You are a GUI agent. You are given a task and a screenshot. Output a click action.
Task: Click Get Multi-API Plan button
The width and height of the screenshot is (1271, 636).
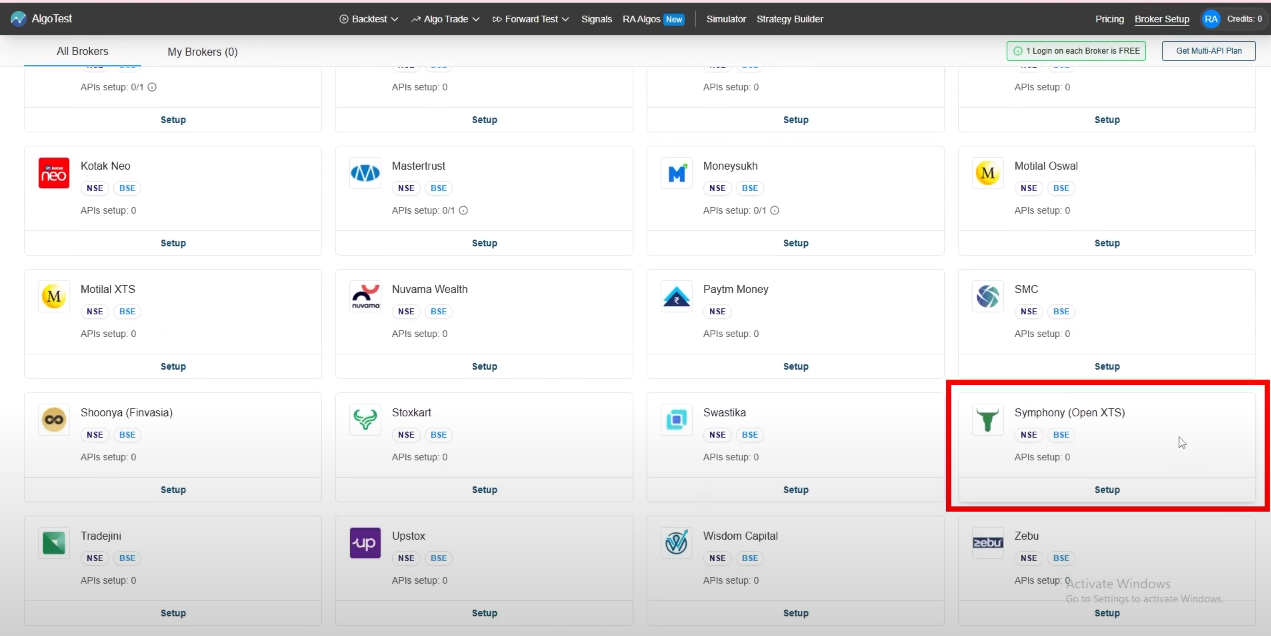click(1209, 51)
